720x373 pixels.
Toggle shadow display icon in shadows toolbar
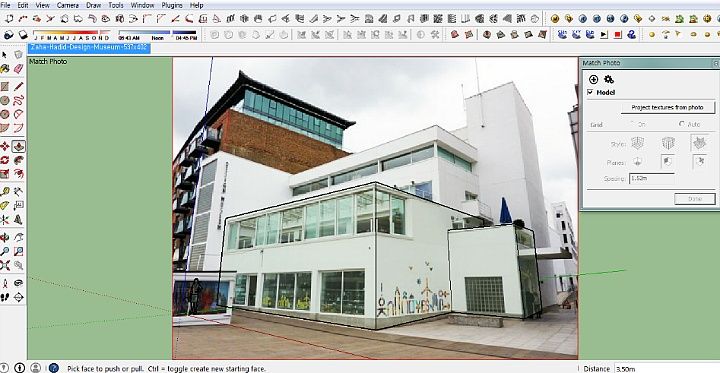point(23,35)
